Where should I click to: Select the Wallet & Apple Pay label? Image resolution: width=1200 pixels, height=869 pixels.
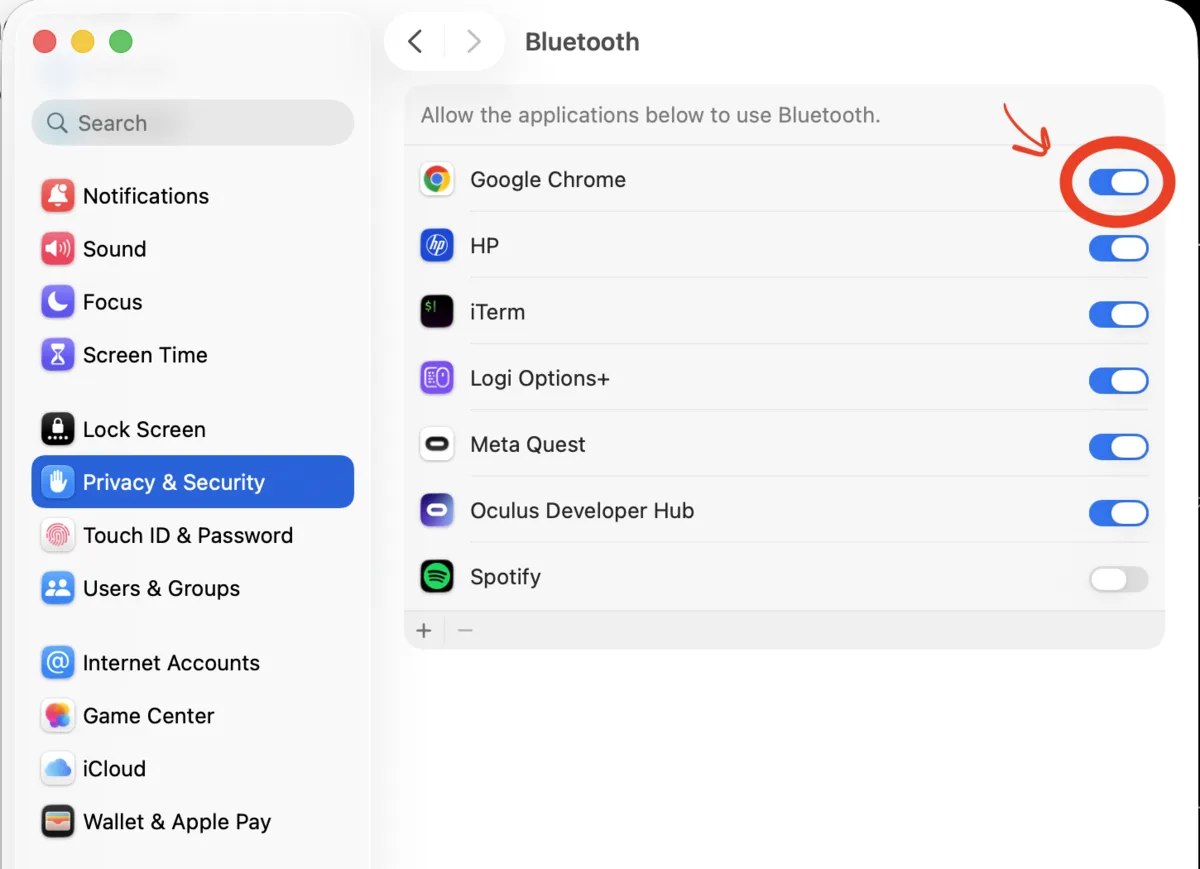(177, 822)
